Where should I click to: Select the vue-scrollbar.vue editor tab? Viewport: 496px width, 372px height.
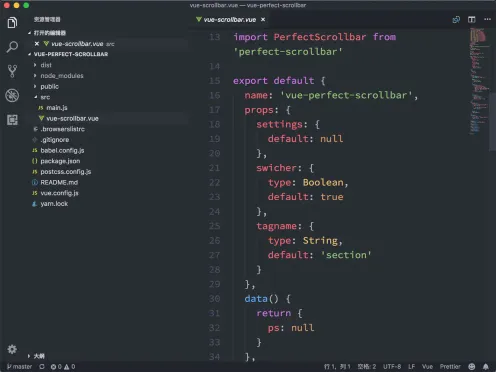(x=230, y=20)
